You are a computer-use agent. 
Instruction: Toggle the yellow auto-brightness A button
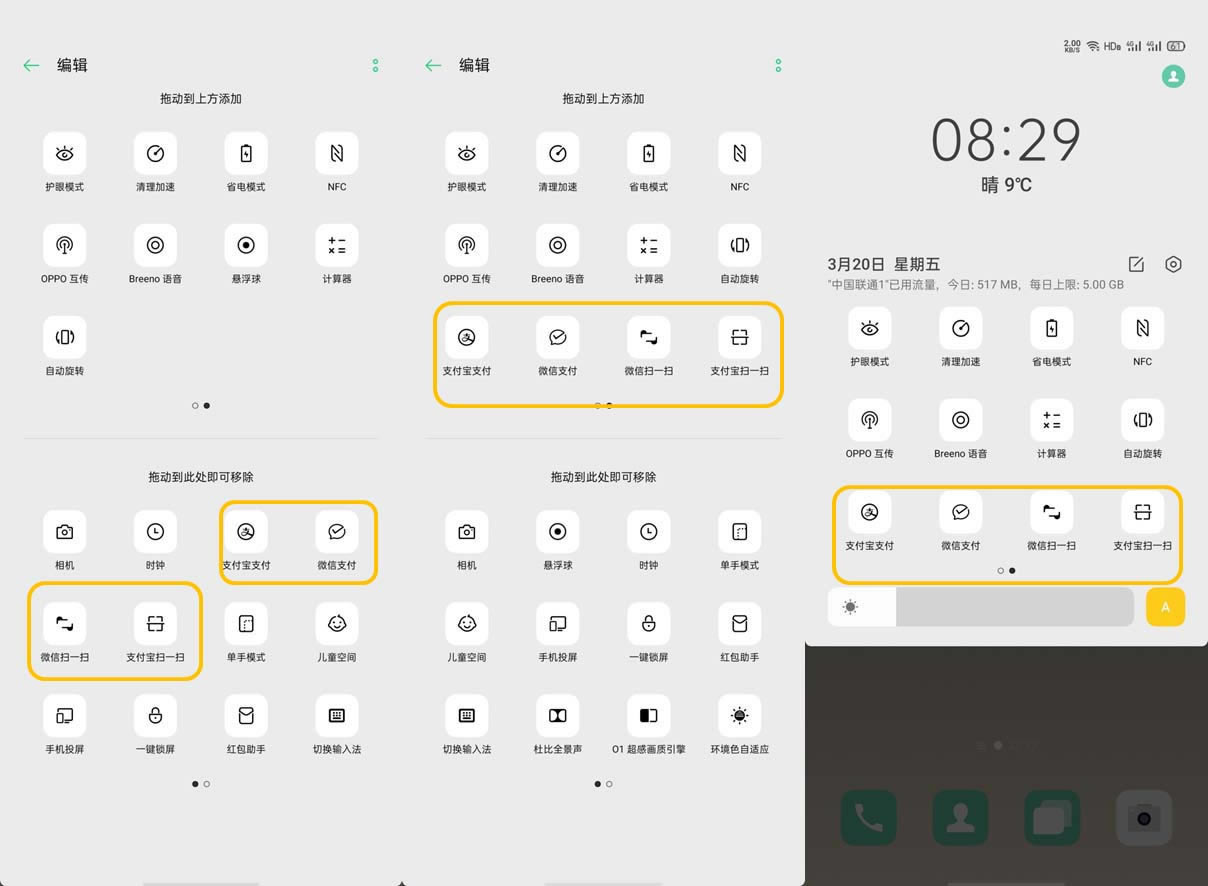pos(1165,607)
